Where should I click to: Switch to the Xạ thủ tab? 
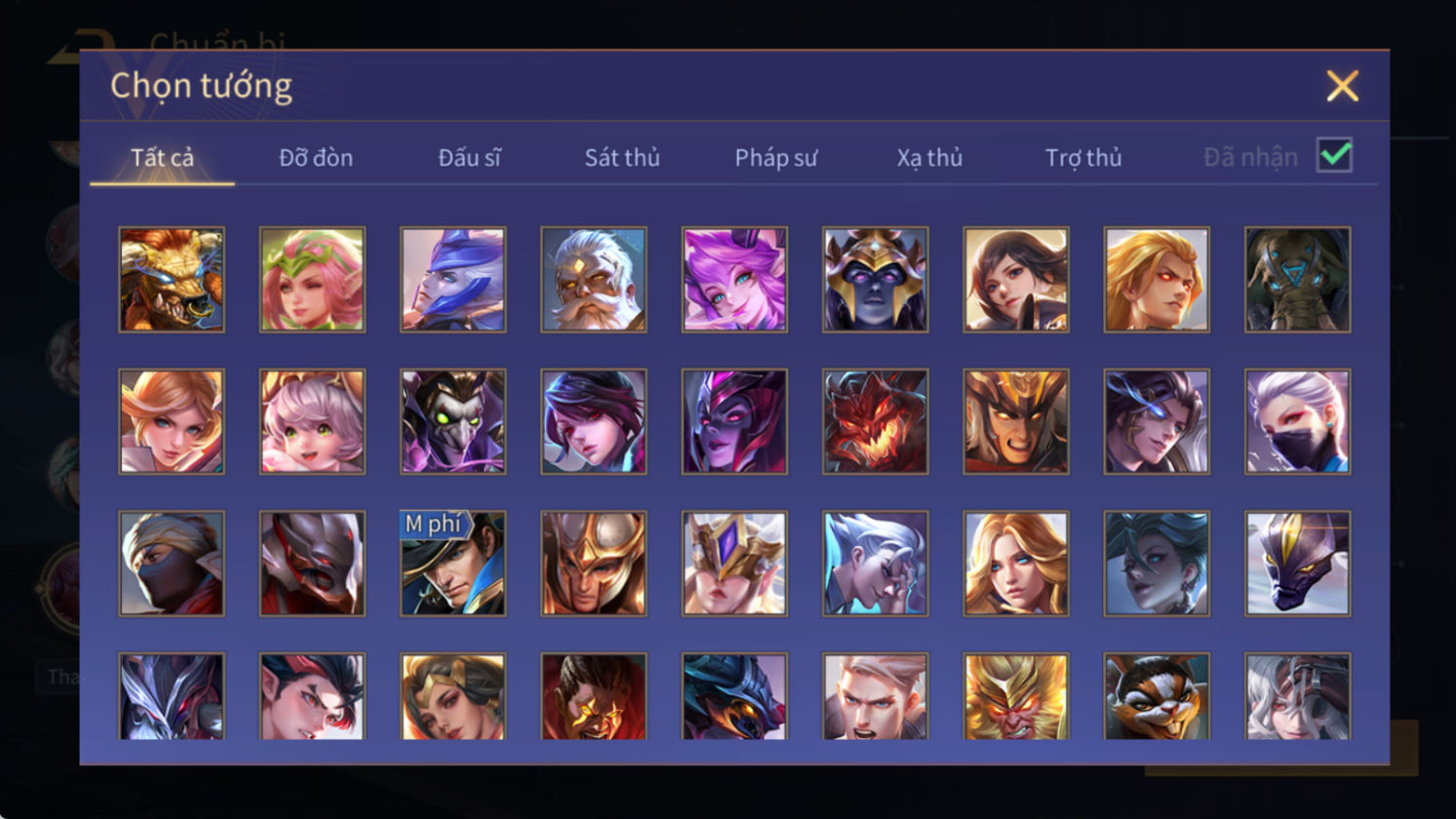(929, 157)
